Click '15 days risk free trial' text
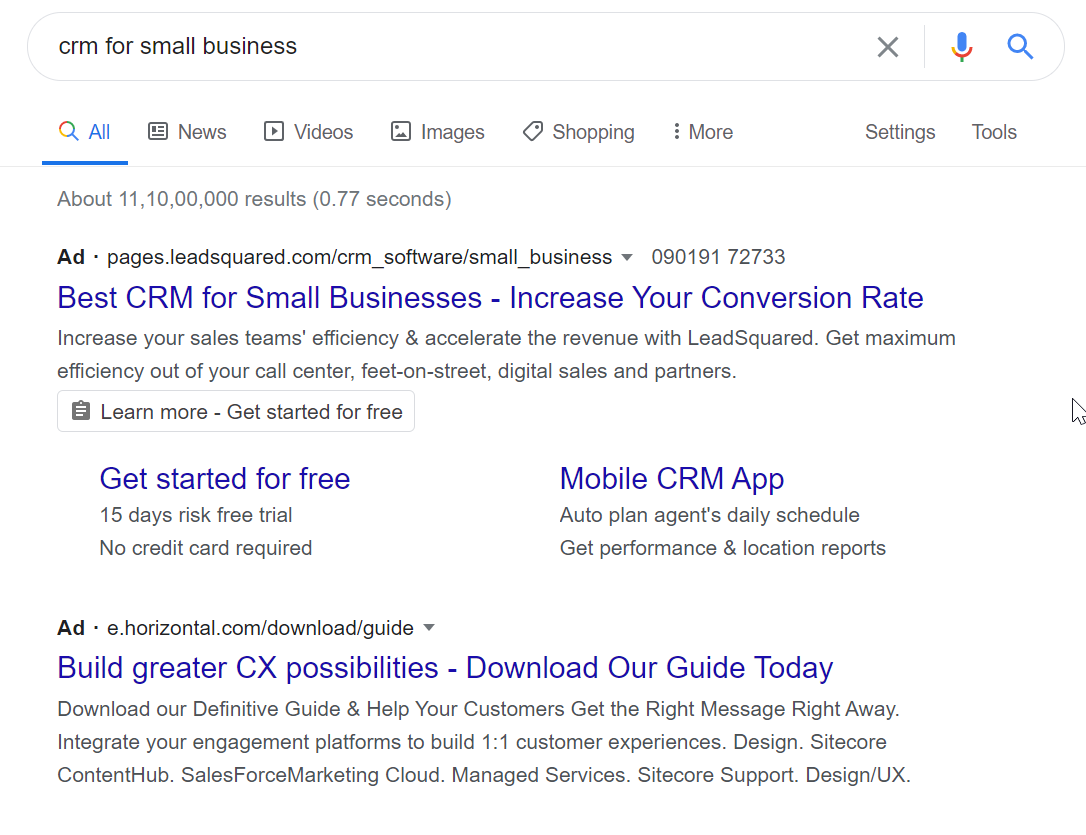1086x835 pixels. point(196,515)
